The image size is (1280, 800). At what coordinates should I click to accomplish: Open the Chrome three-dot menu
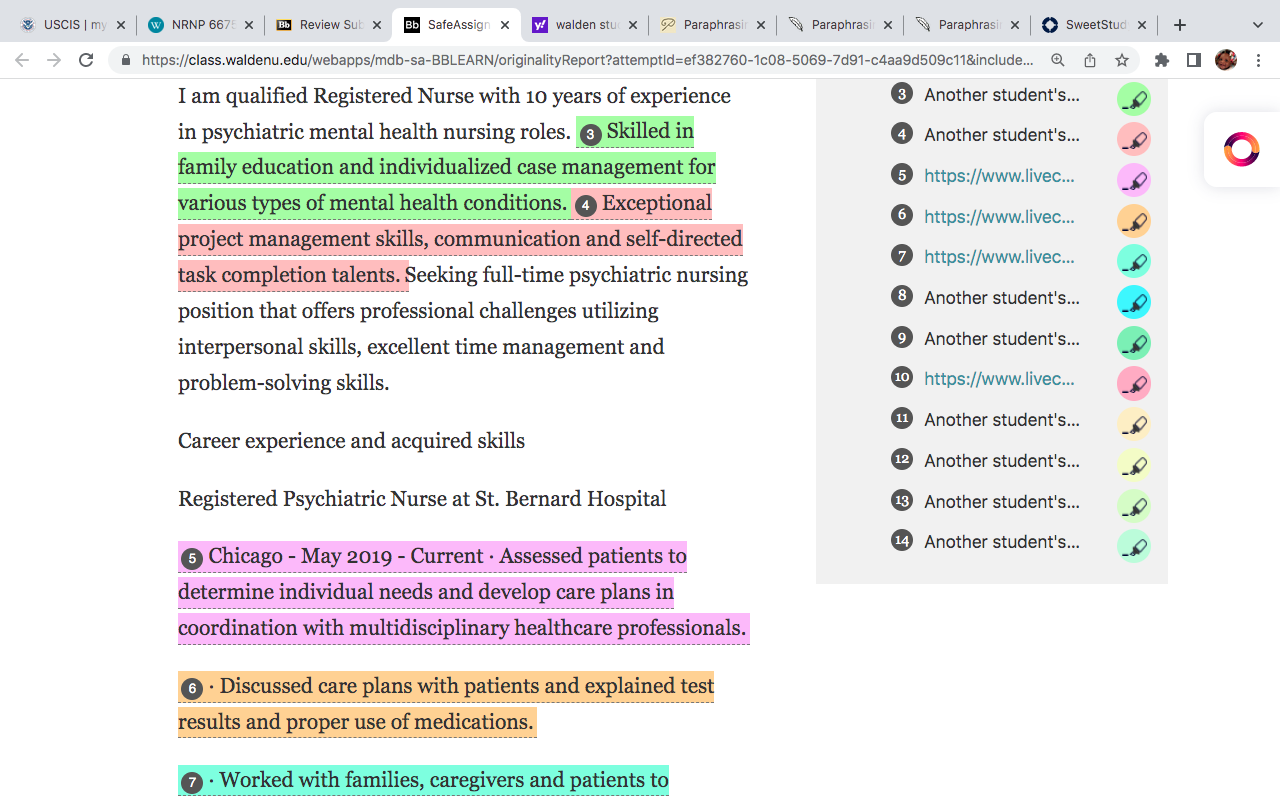[x=1258, y=60]
